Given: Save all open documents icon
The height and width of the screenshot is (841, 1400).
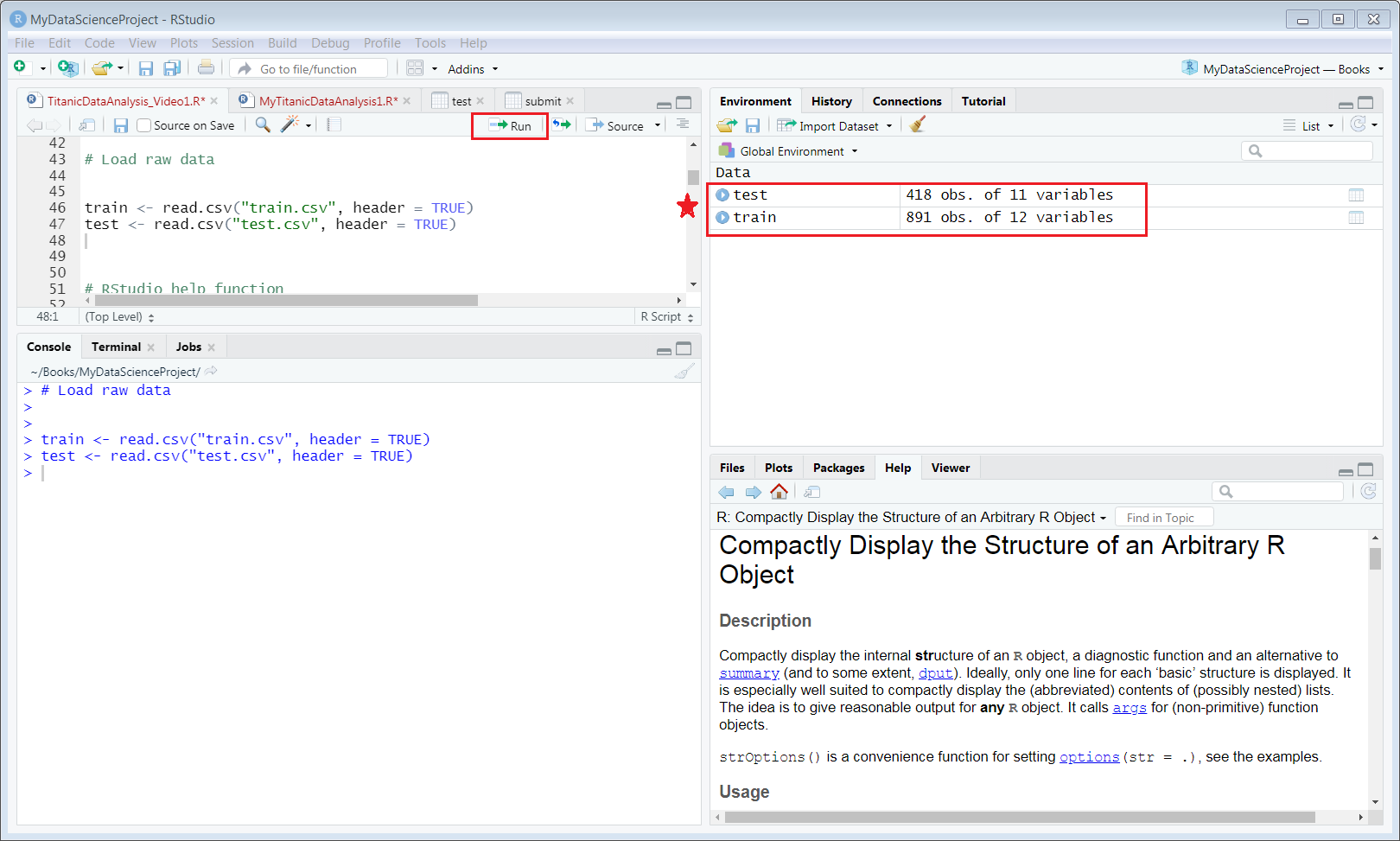Looking at the screenshot, I should pos(172,68).
